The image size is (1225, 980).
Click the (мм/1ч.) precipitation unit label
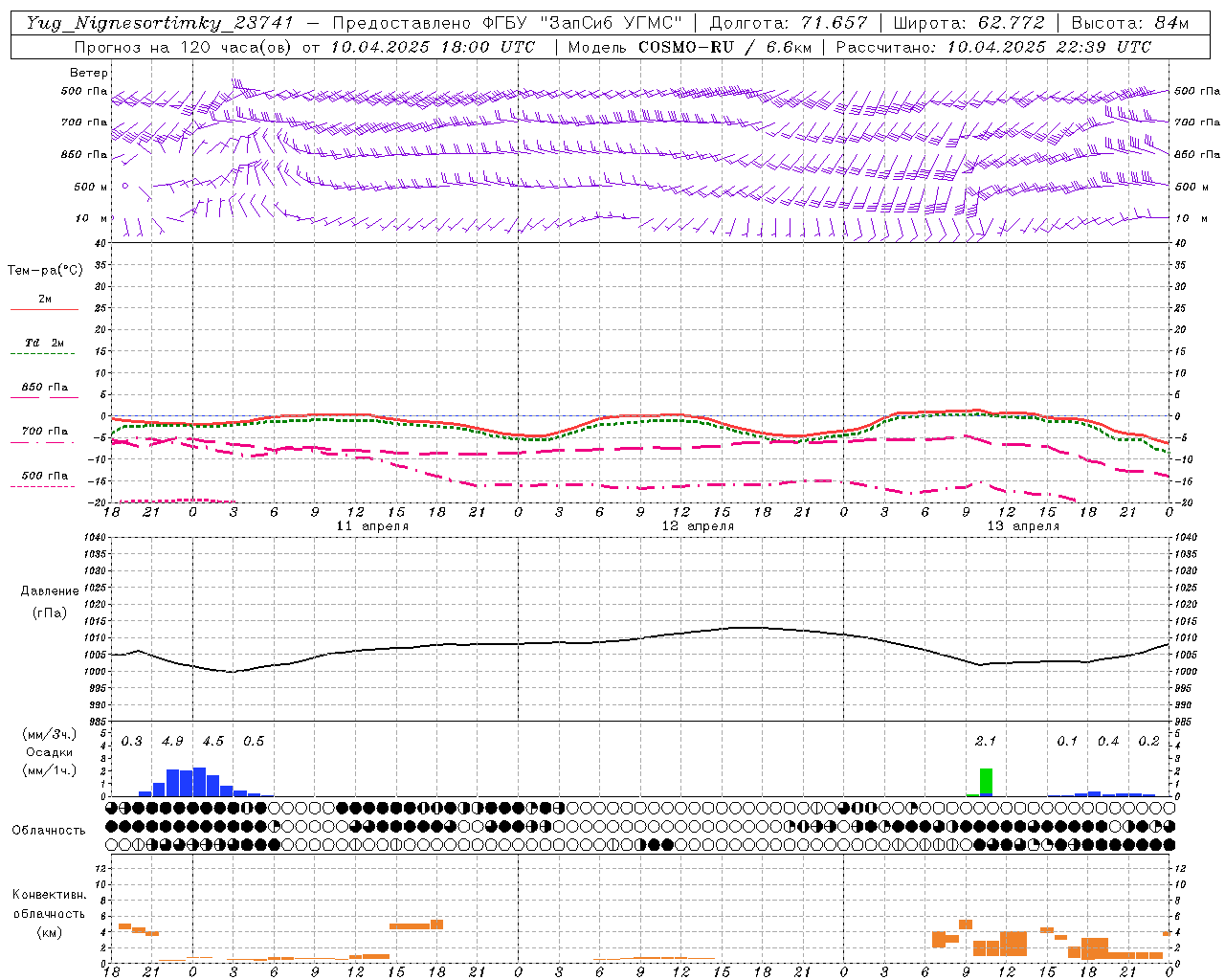click(50, 769)
